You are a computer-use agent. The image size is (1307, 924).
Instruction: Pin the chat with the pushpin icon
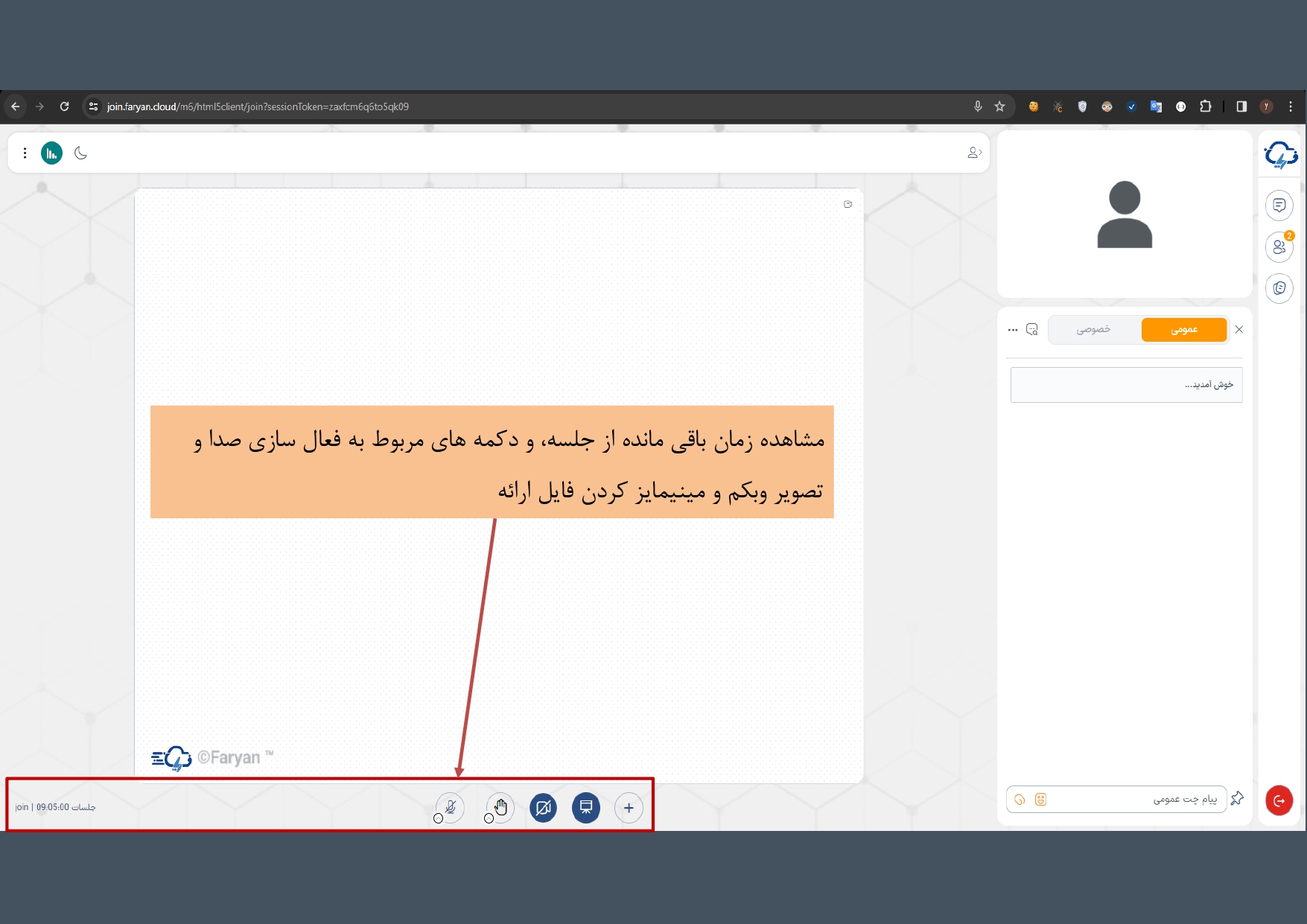coord(1237,798)
